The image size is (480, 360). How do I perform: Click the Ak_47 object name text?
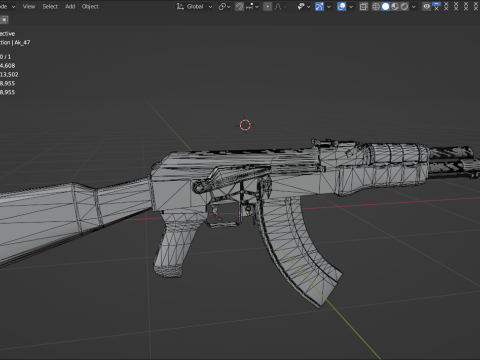pos(22,42)
